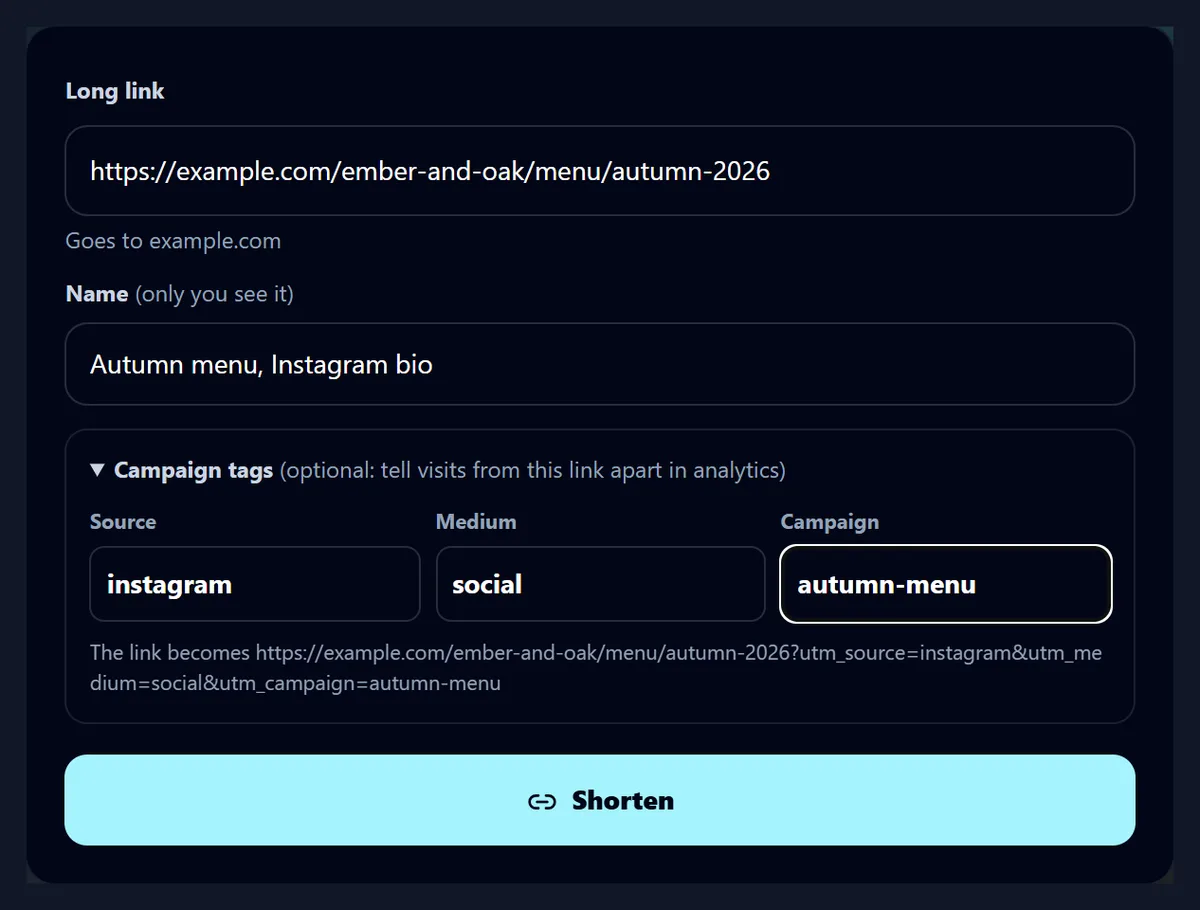Click the chain link icon on Shorten
The width and height of the screenshot is (1200, 910).
tap(542, 801)
